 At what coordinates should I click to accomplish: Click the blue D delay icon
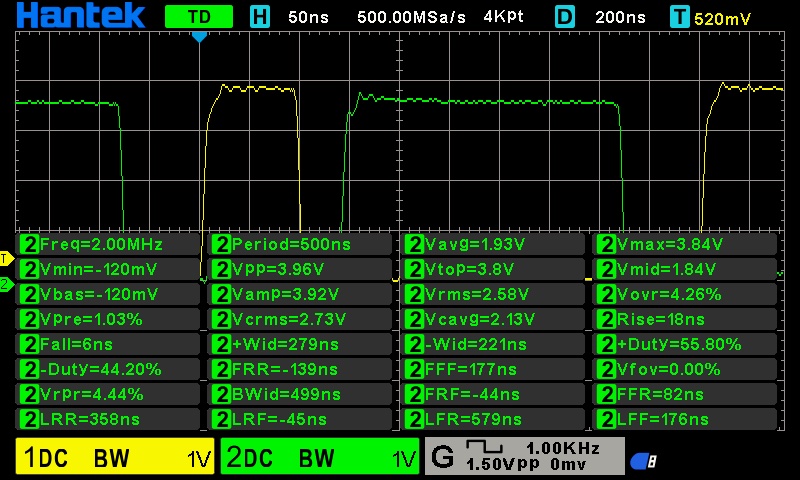tap(565, 17)
